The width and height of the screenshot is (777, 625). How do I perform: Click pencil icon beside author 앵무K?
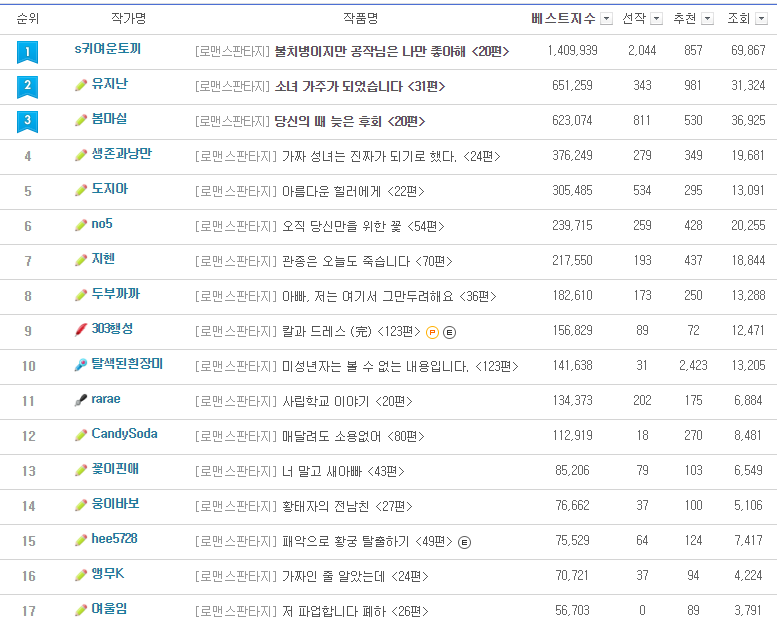click(x=81, y=575)
